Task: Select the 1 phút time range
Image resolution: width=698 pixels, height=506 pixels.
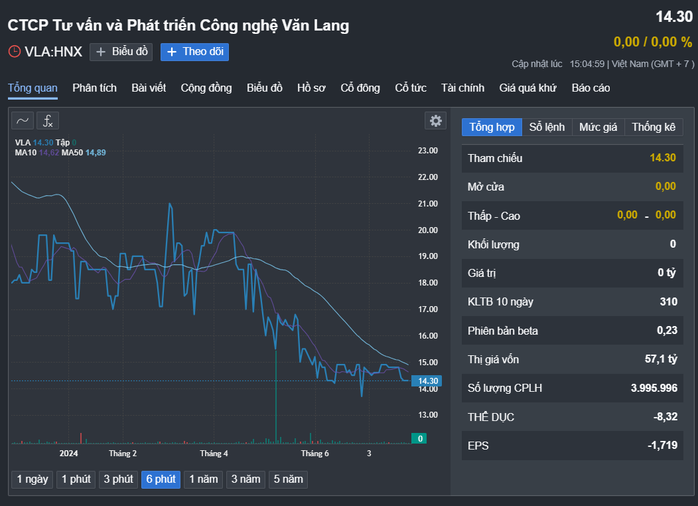Action: (76, 479)
